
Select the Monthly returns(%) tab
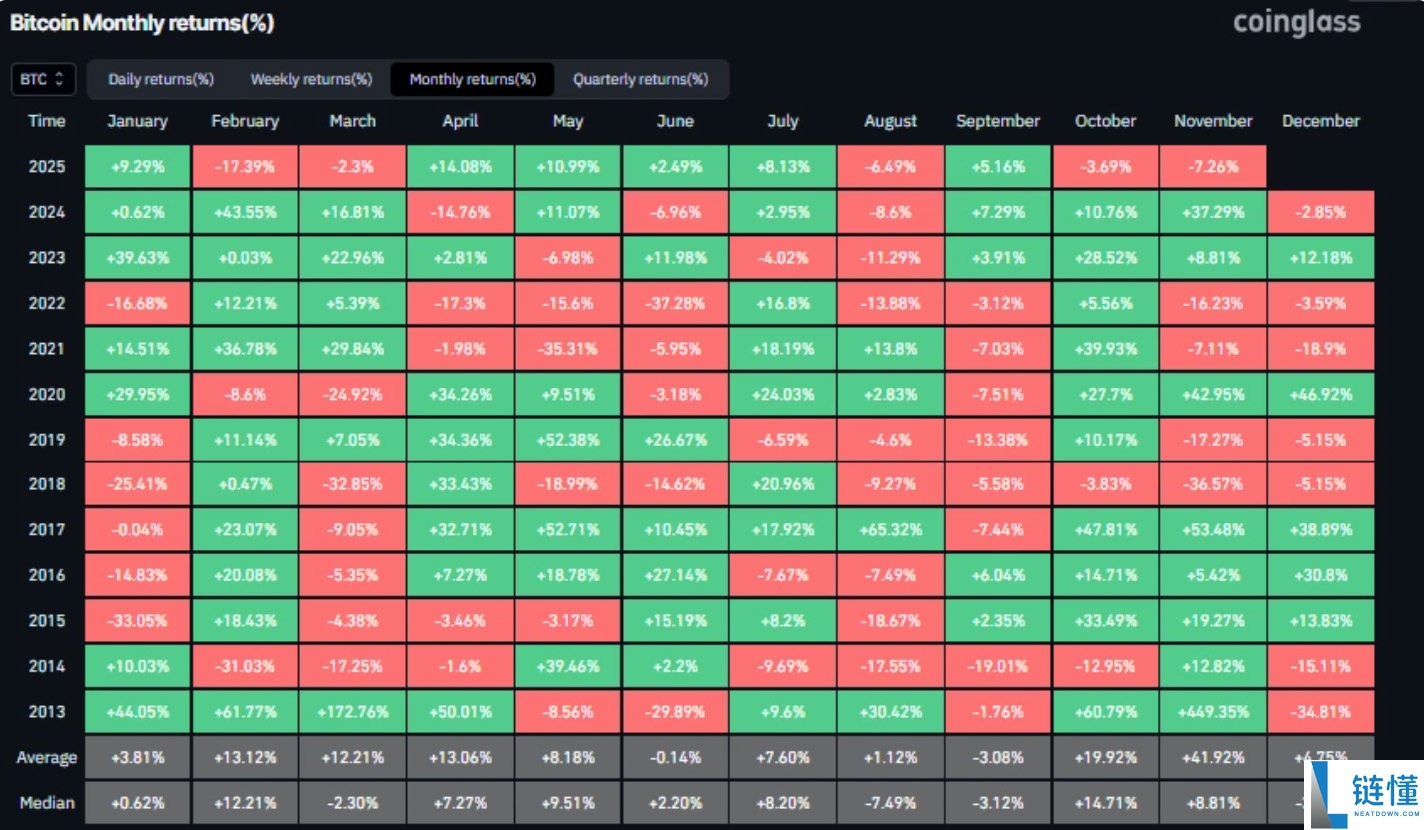[x=472, y=79]
